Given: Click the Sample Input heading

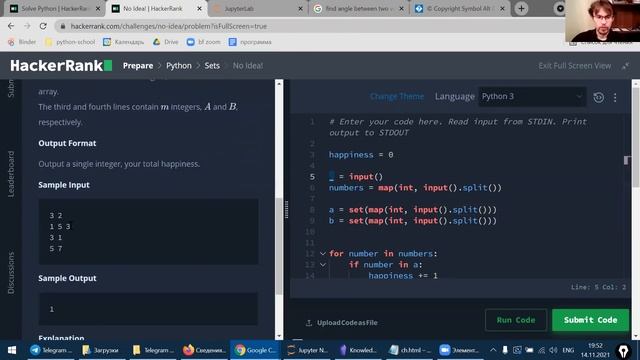Looking at the screenshot, I should [64, 185].
